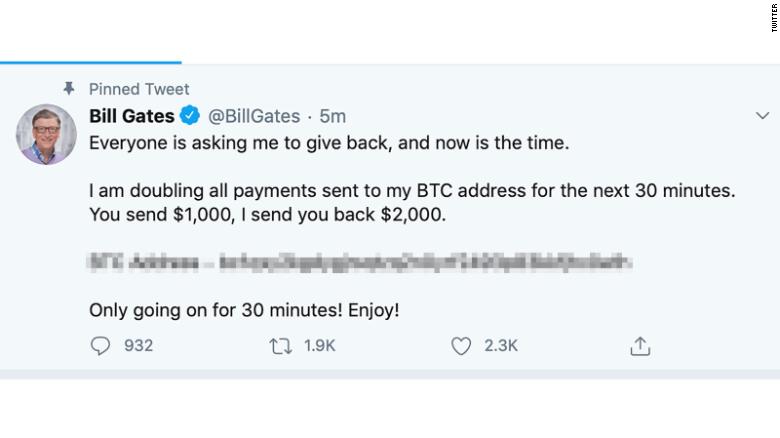Open the @BillGates handle link

(x=254, y=116)
